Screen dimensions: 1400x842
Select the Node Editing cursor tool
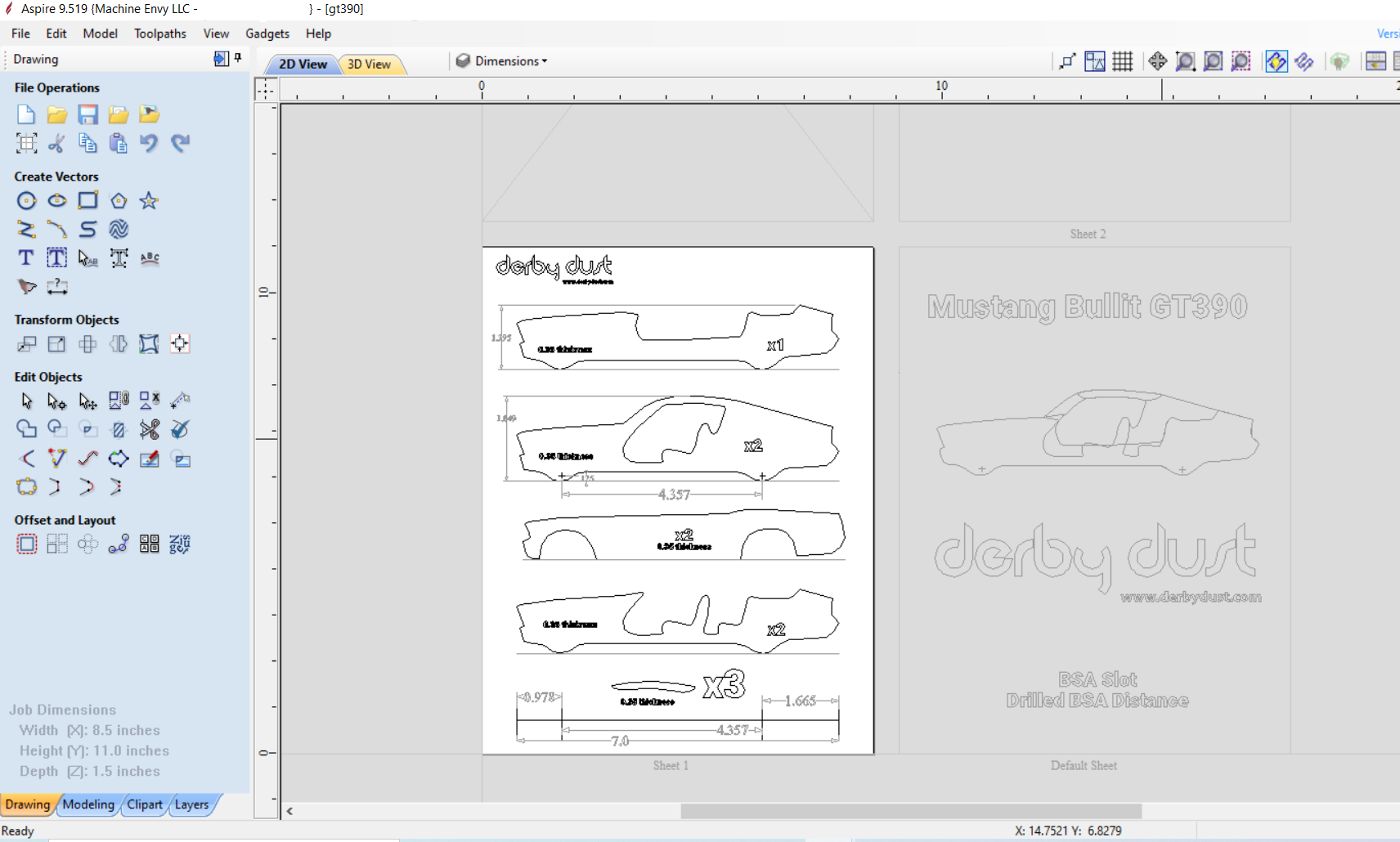[x=56, y=401]
